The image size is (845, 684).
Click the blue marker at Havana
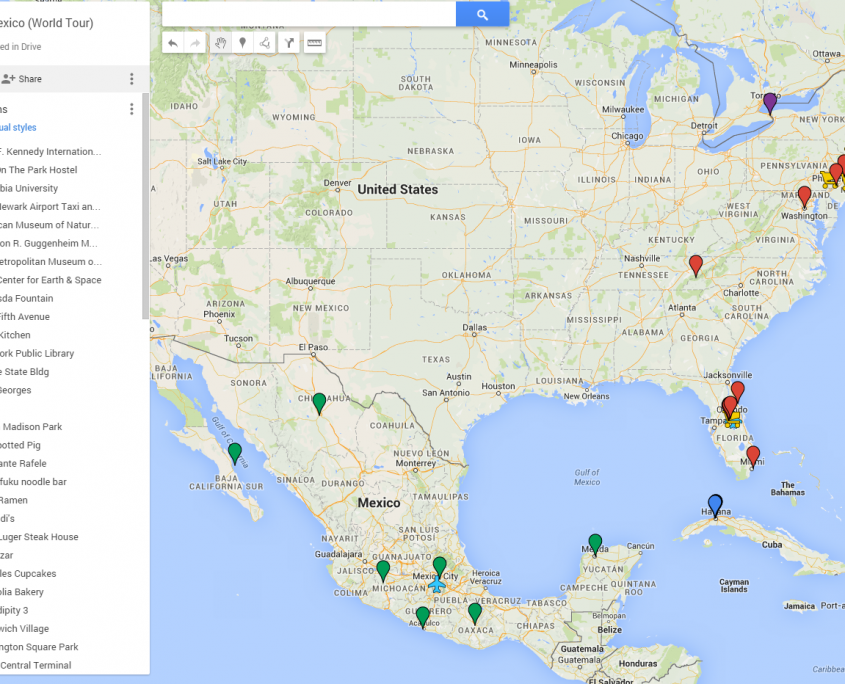[x=715, y=503]
